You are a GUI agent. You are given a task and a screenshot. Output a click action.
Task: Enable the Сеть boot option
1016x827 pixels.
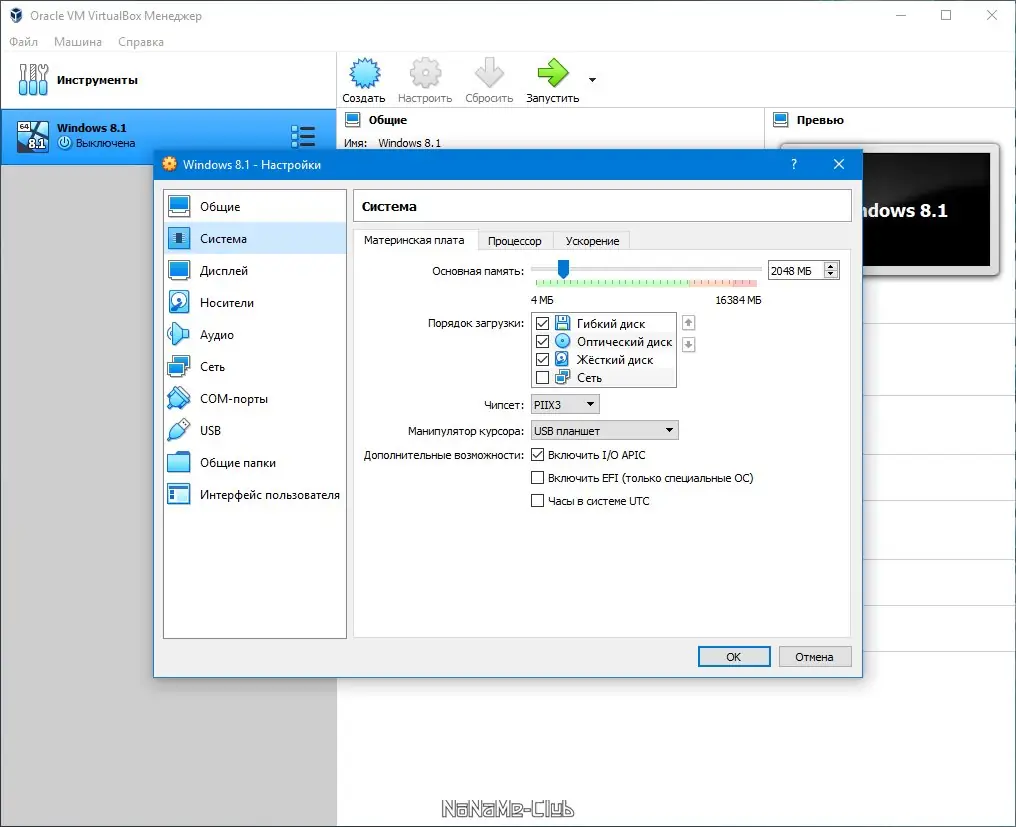tap(542, 377)
